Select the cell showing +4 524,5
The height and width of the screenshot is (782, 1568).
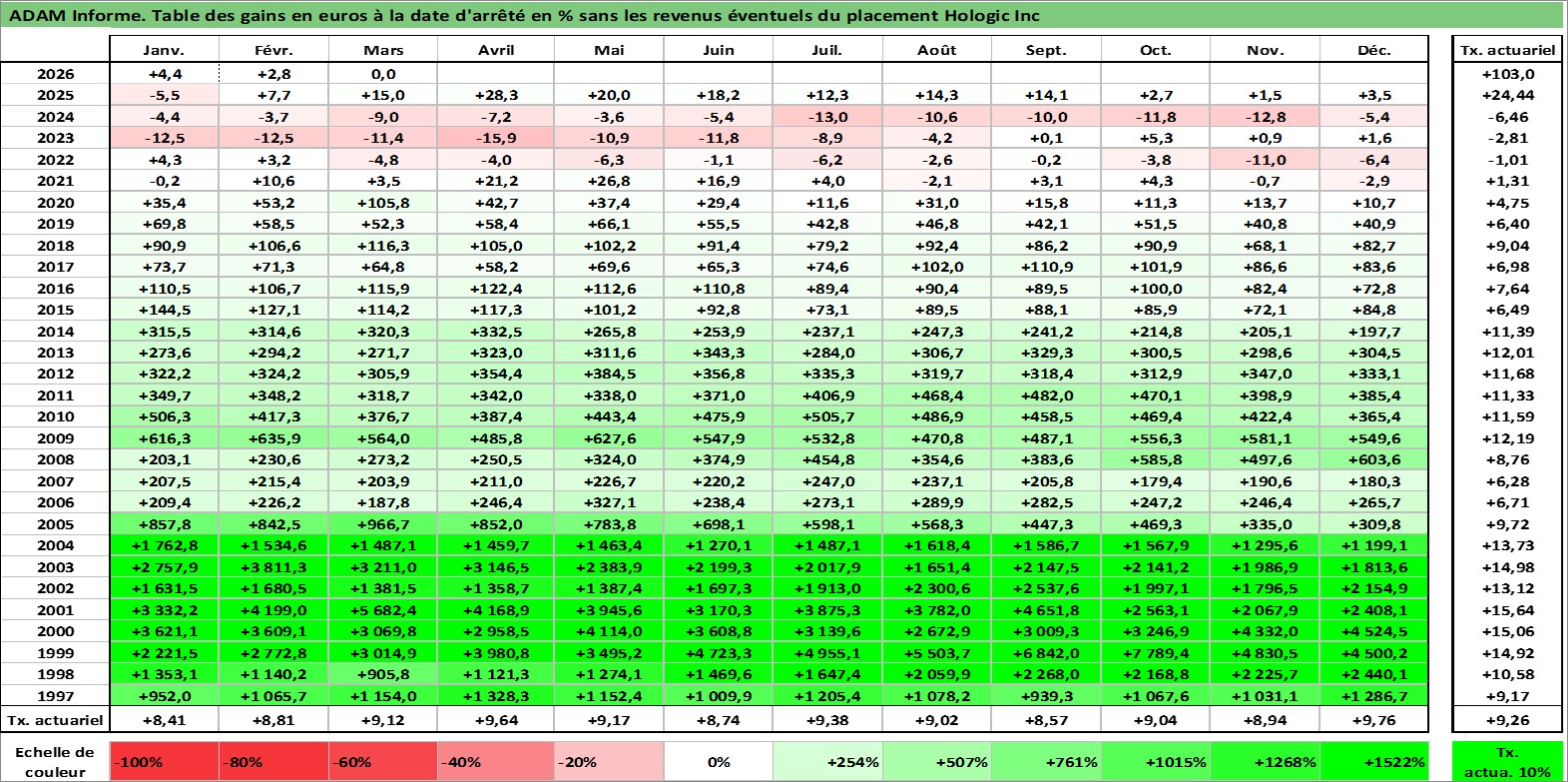click(1374, 631)
